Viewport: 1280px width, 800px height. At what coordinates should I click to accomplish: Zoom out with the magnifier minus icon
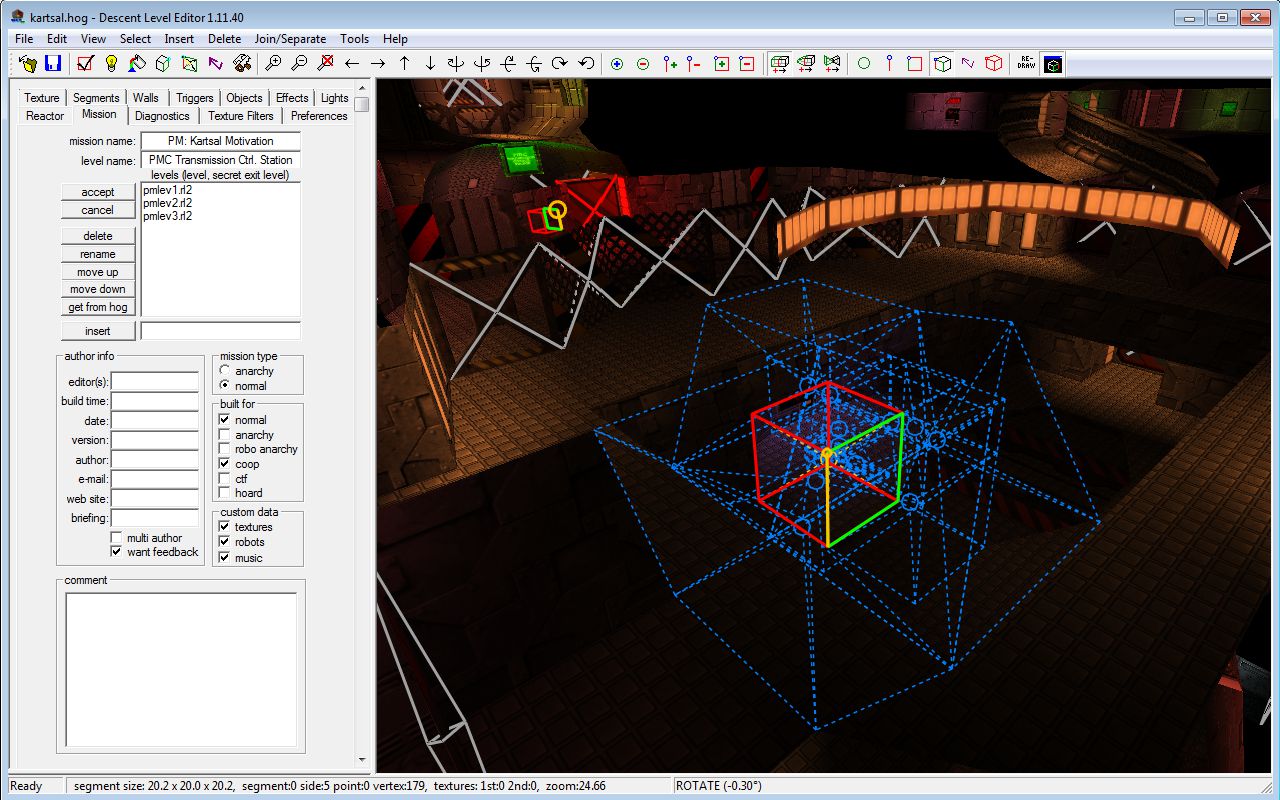click(299, 64)
